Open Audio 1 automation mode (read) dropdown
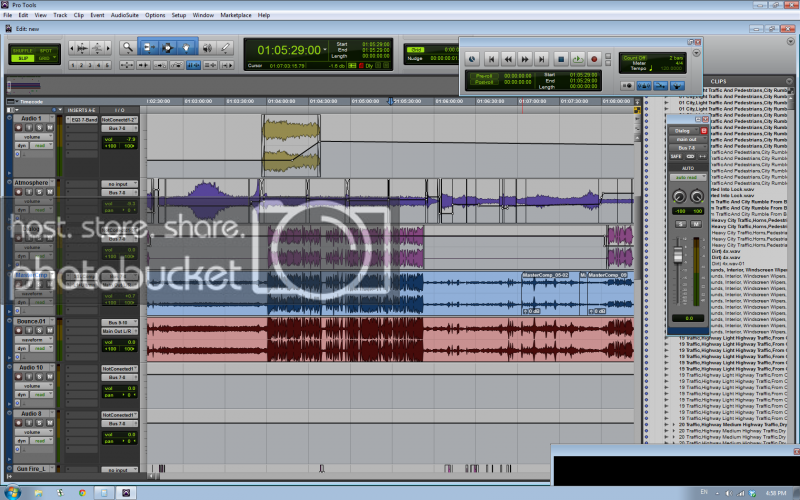 click(42, 146)
